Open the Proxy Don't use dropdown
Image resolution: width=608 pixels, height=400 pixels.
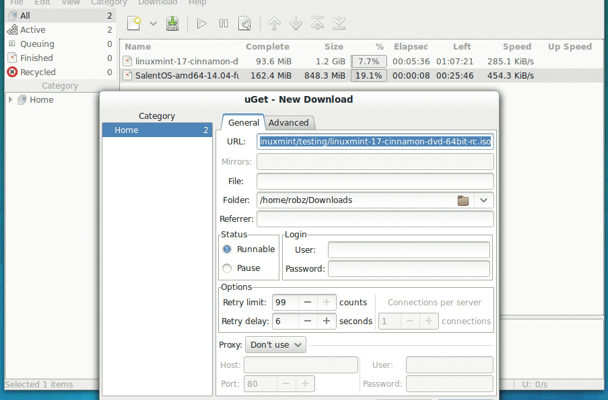coord(275,345)
